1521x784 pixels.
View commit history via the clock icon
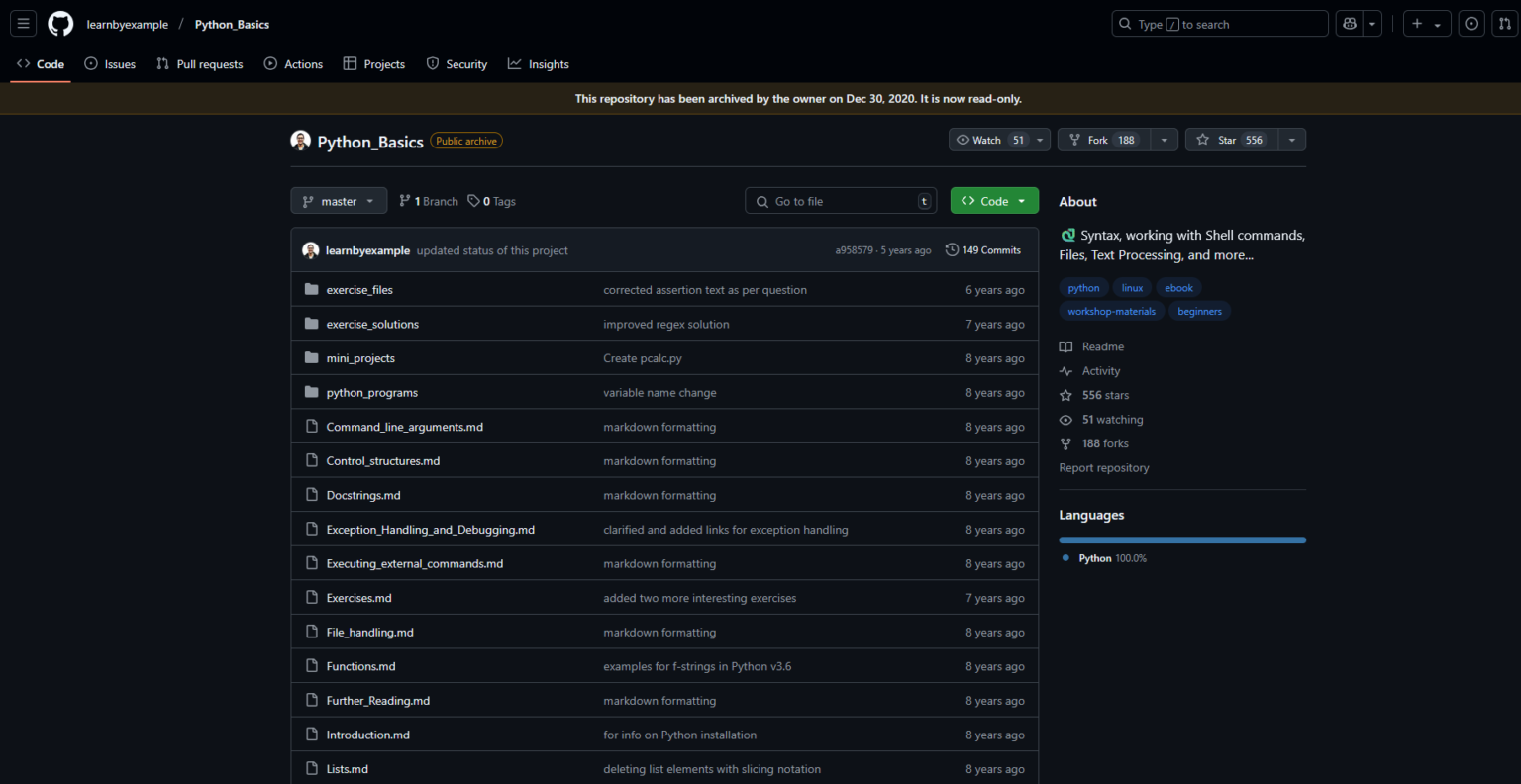(952, 249)
